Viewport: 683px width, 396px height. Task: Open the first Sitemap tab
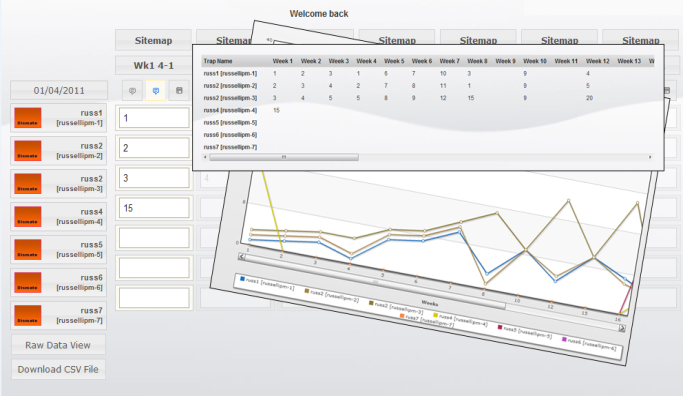(x=153, y=41)
